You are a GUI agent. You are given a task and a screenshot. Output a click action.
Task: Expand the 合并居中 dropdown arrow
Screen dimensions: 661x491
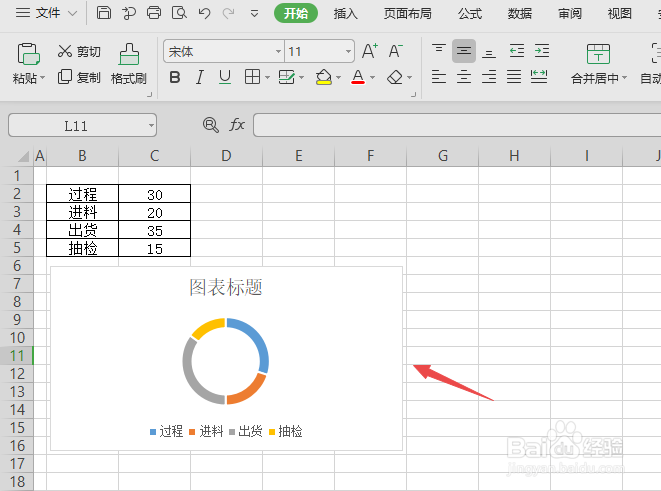[x=624, y=78]
